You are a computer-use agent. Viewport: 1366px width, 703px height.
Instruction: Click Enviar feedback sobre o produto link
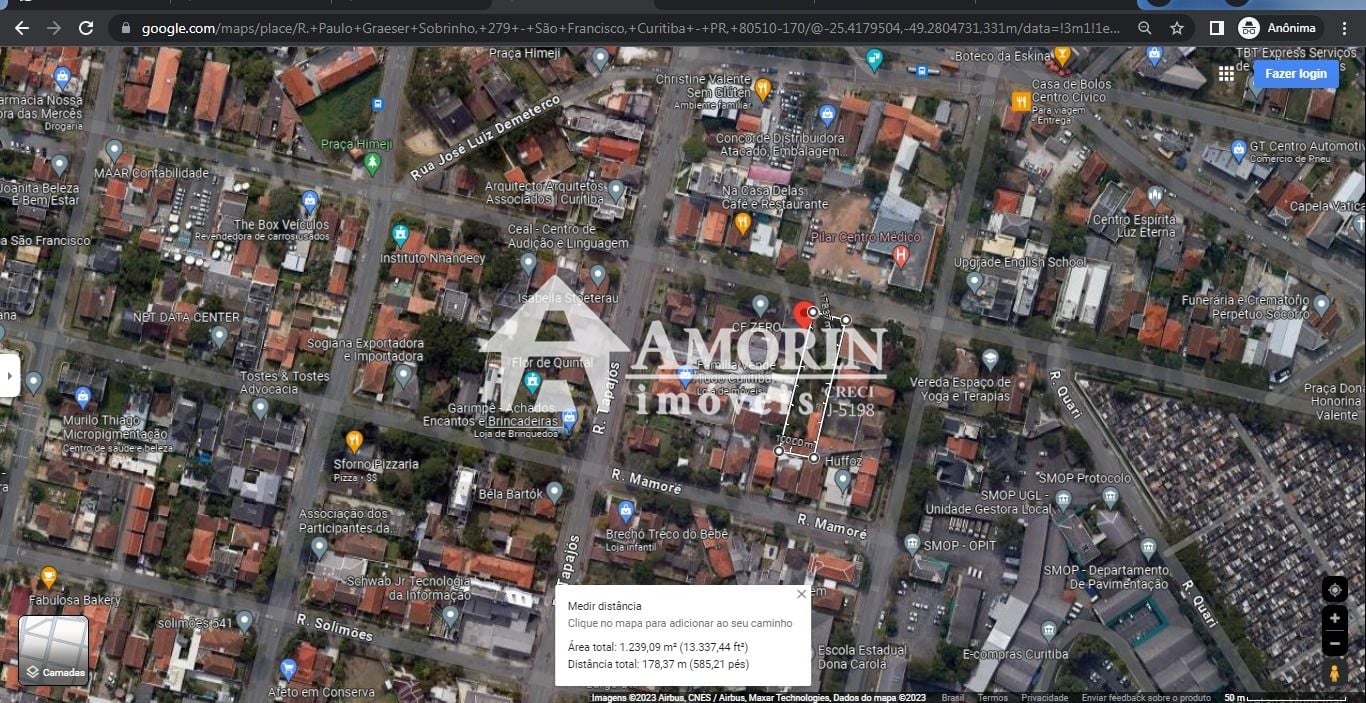point(1146,697)
